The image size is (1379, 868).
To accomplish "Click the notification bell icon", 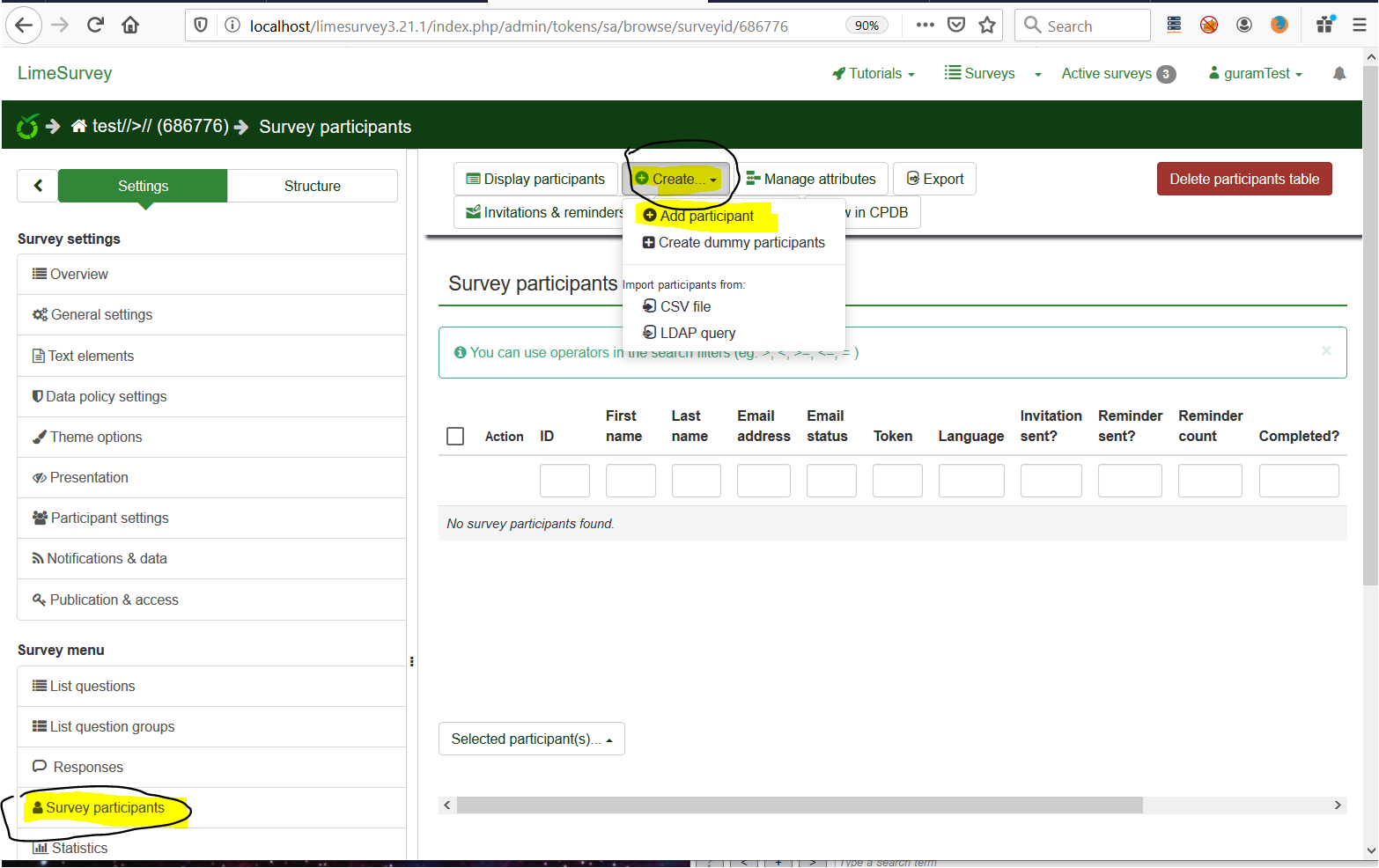I will coord(1338,74).
